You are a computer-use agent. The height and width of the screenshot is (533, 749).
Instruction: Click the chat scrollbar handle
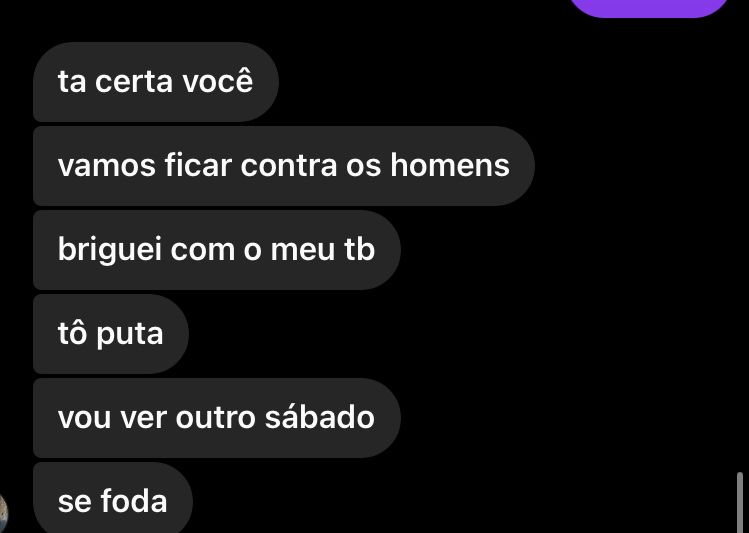(740, 502)
